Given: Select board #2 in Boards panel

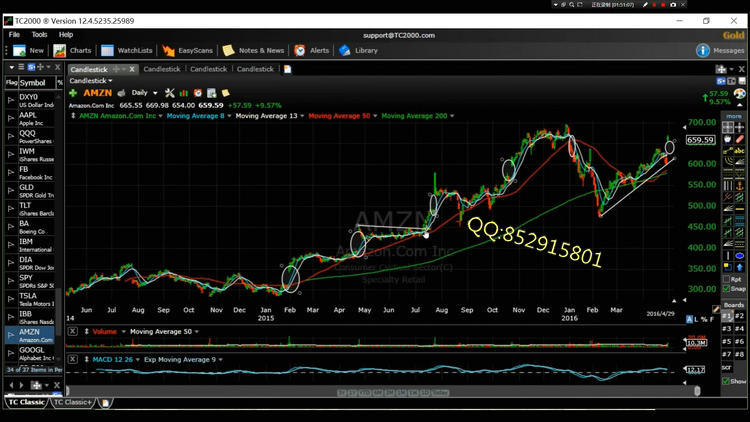Looking at the screenshot, I should [x=740, y=316].
